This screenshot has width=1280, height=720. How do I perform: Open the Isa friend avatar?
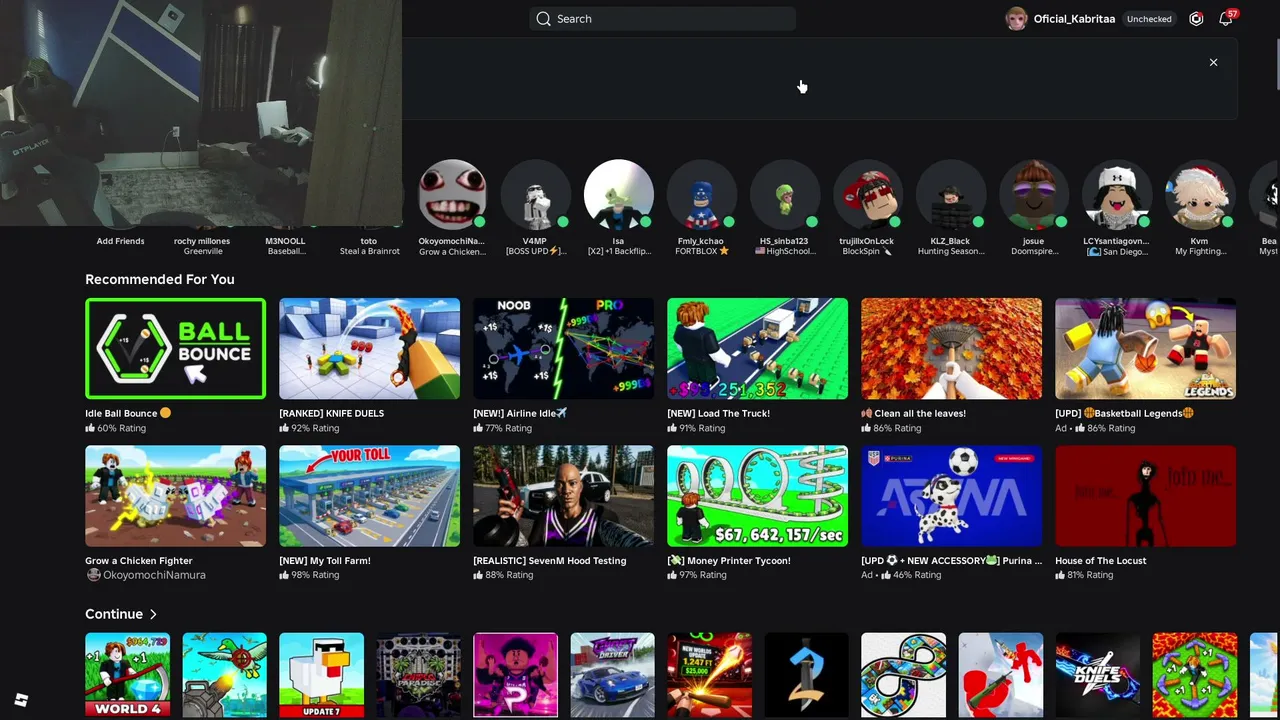pos(618,195)
